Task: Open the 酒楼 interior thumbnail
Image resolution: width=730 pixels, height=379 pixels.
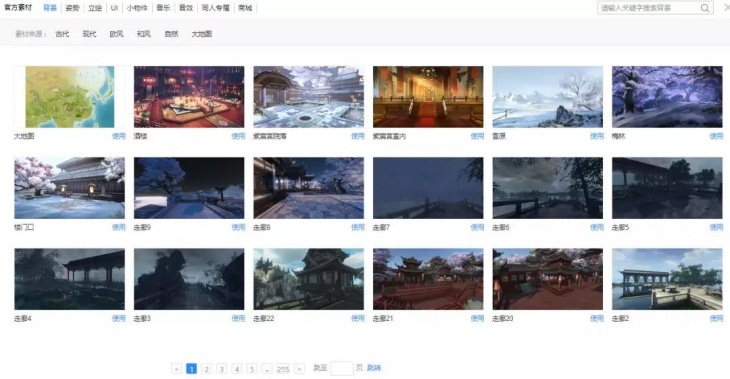Action: [189, 97]
